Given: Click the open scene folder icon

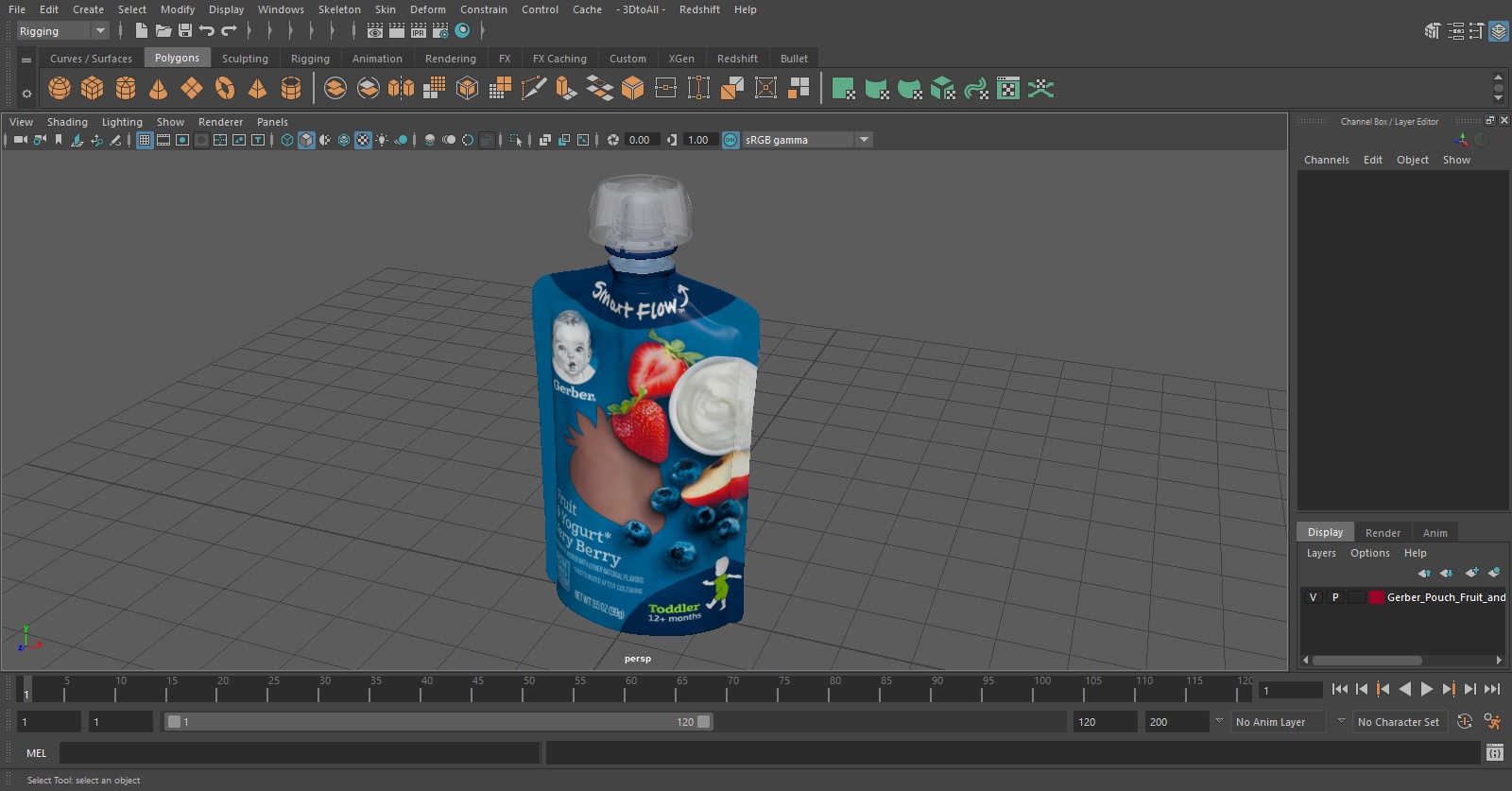Looking at the screenshot, I should click(x=163, y=30).
